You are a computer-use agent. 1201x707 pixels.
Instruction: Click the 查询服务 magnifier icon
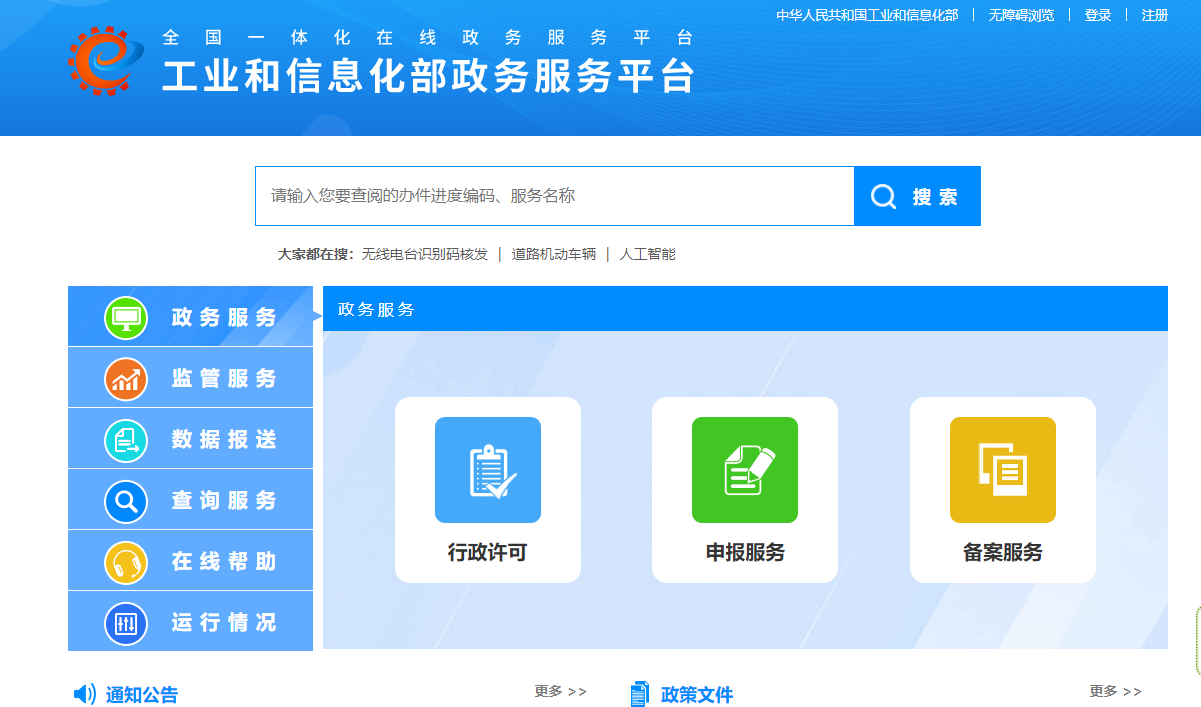point(124,500)
